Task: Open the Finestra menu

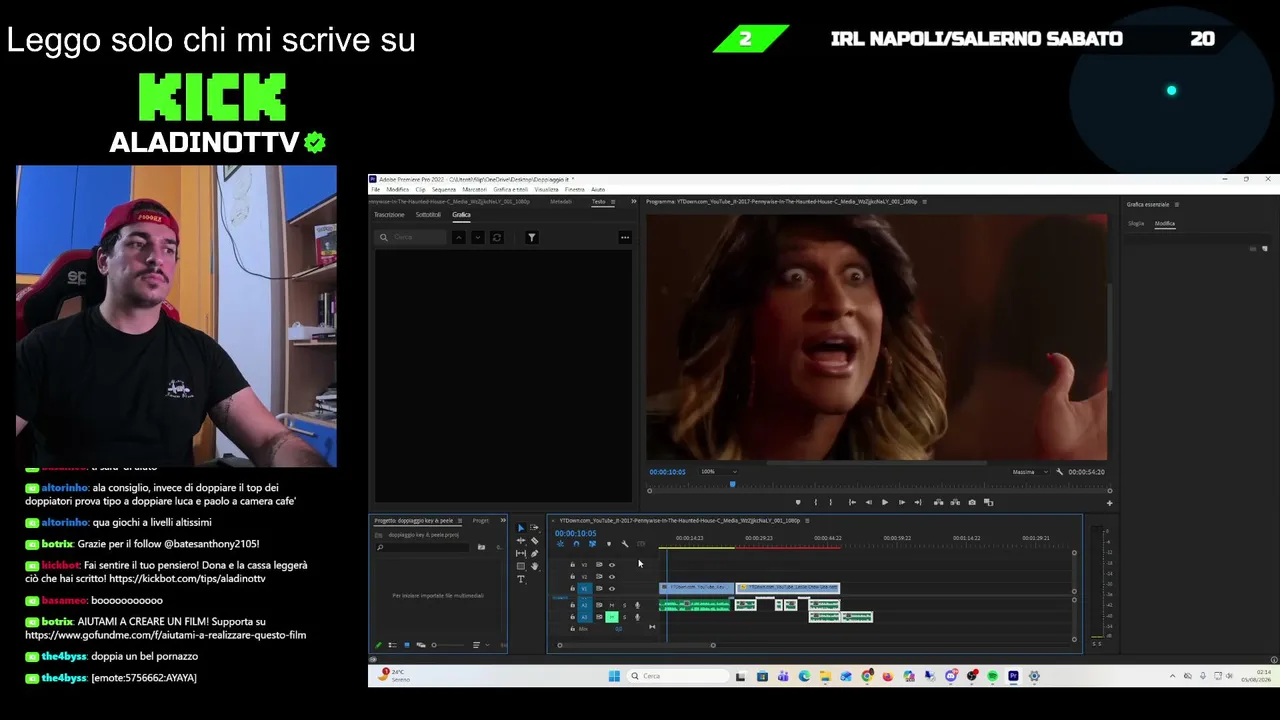Action: point(575,189)
